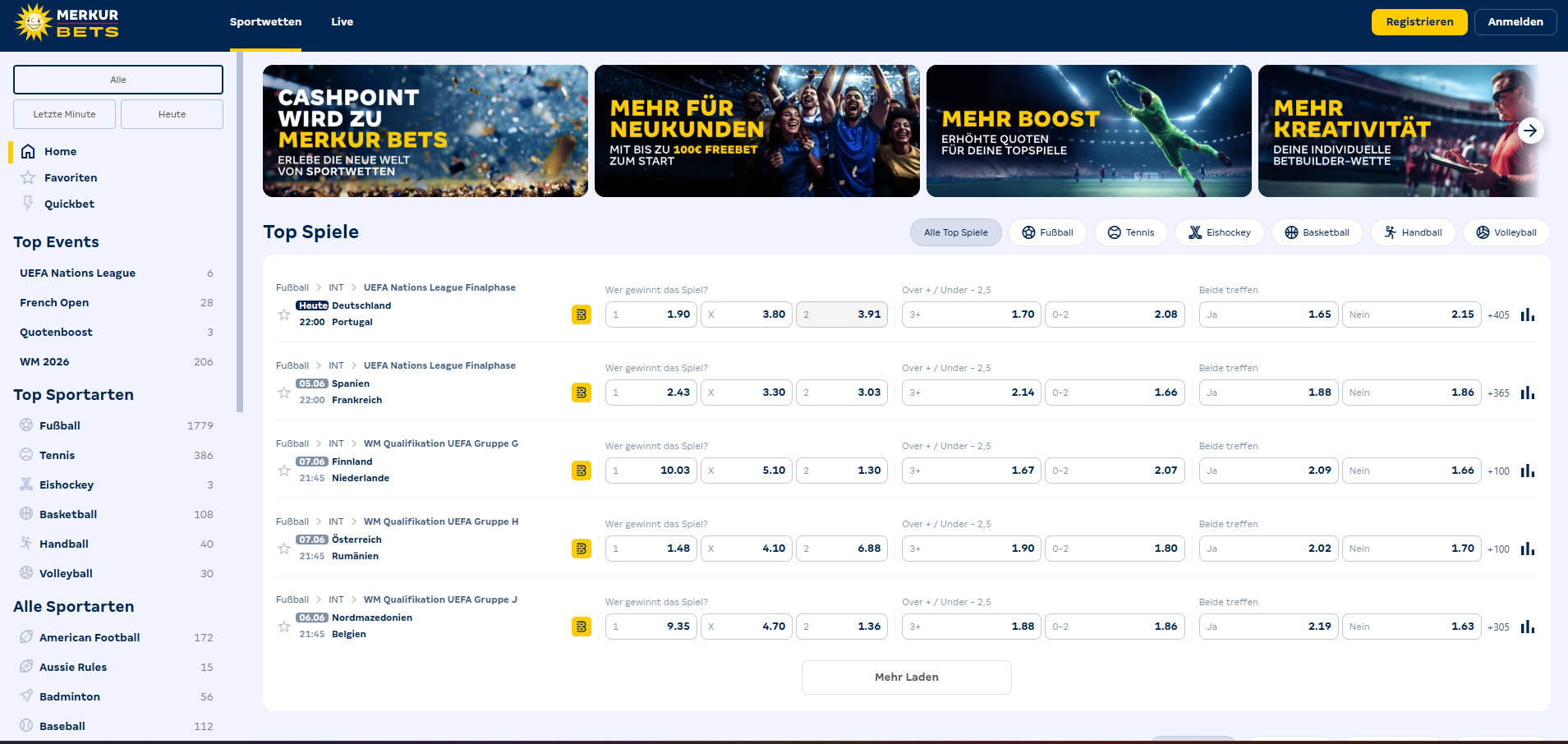Open Betbuilder for Finnland vs Niederlande
Image resolution: width=1568 pixels, height=744 pixels.
pos(582,471)
